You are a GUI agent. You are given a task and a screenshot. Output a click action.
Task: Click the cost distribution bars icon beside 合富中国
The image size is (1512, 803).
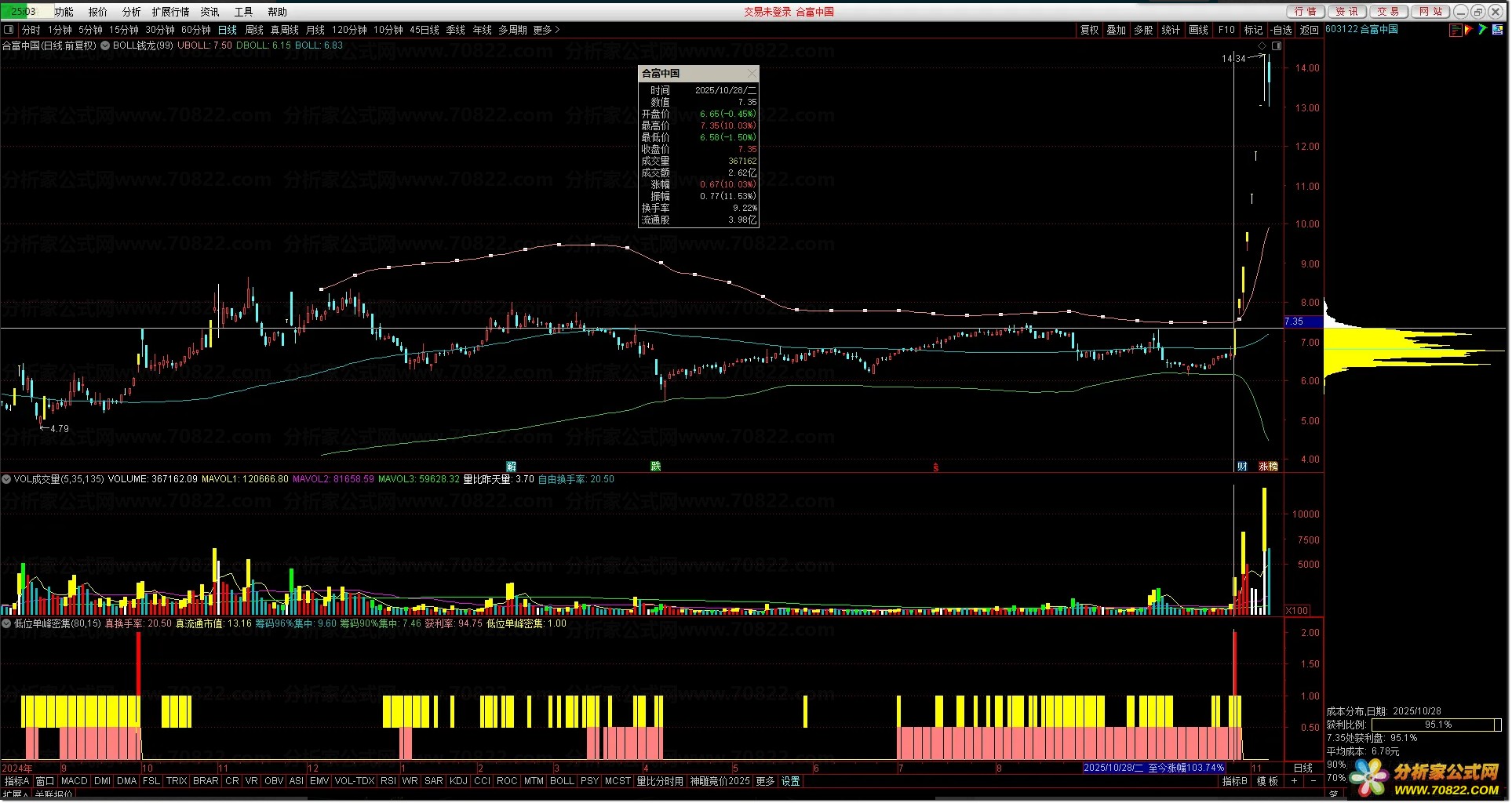(1456, 30)
